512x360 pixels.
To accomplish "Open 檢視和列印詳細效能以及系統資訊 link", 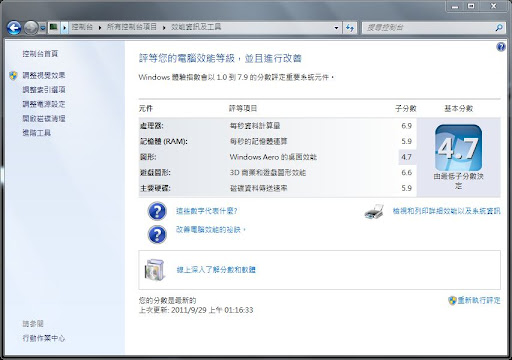I will tap(446, 211).
